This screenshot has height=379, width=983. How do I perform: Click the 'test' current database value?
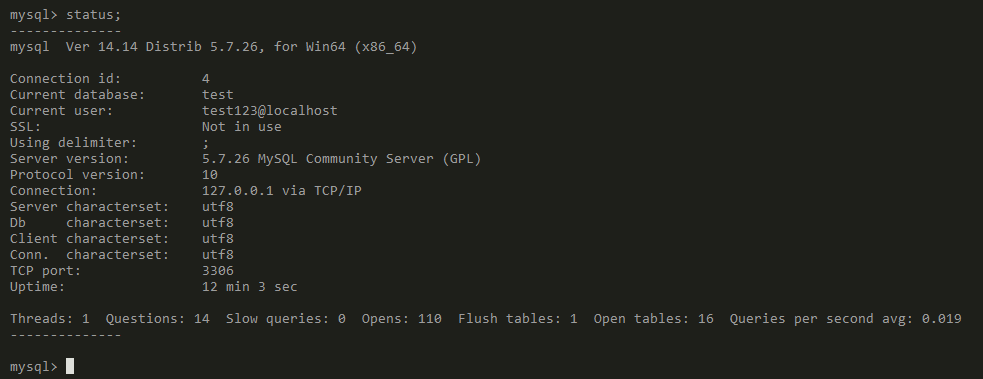coord(218,95)
